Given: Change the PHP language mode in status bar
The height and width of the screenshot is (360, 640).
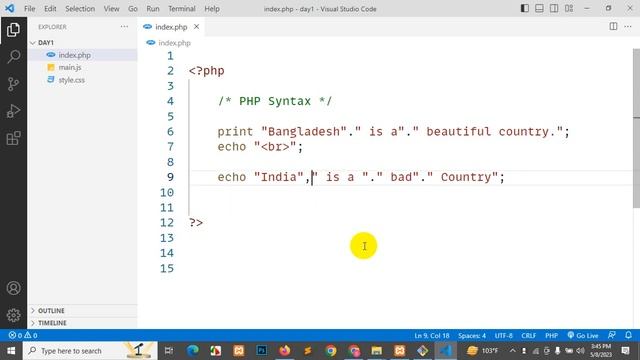Looking at the screenshot, I should (x=551, y=336).
